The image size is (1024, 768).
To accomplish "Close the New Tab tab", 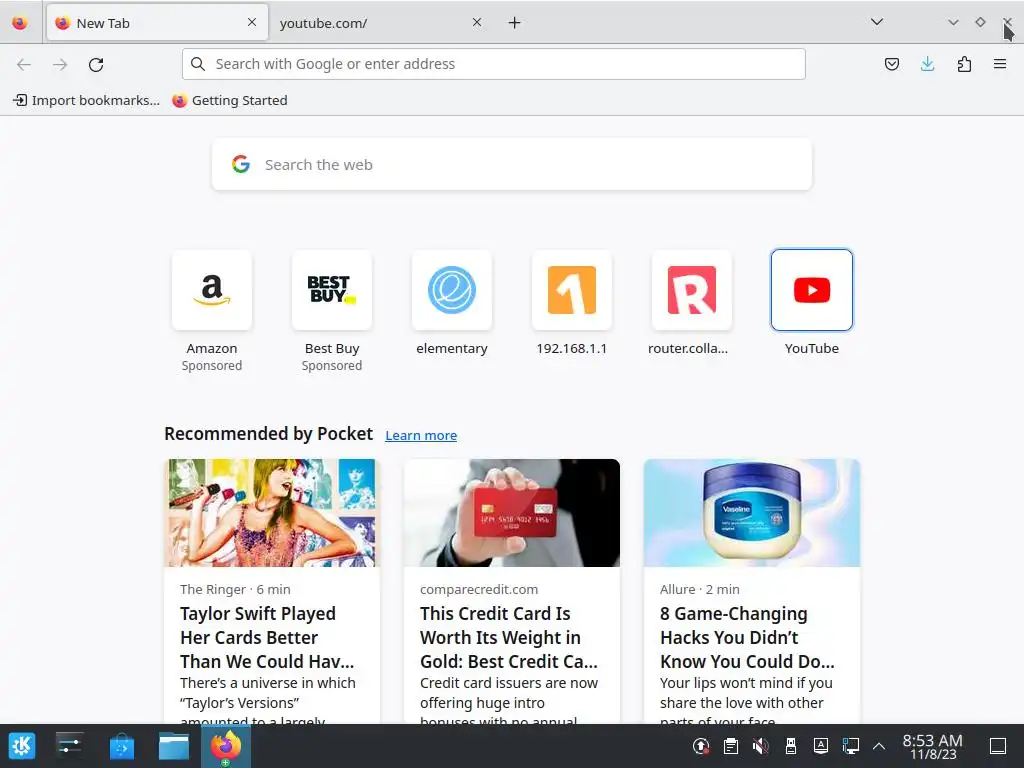I will (x=252, y=22).
